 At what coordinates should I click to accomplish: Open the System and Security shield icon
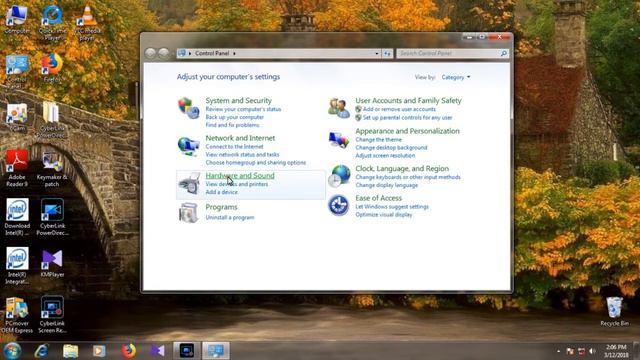[x=188, y=108]
